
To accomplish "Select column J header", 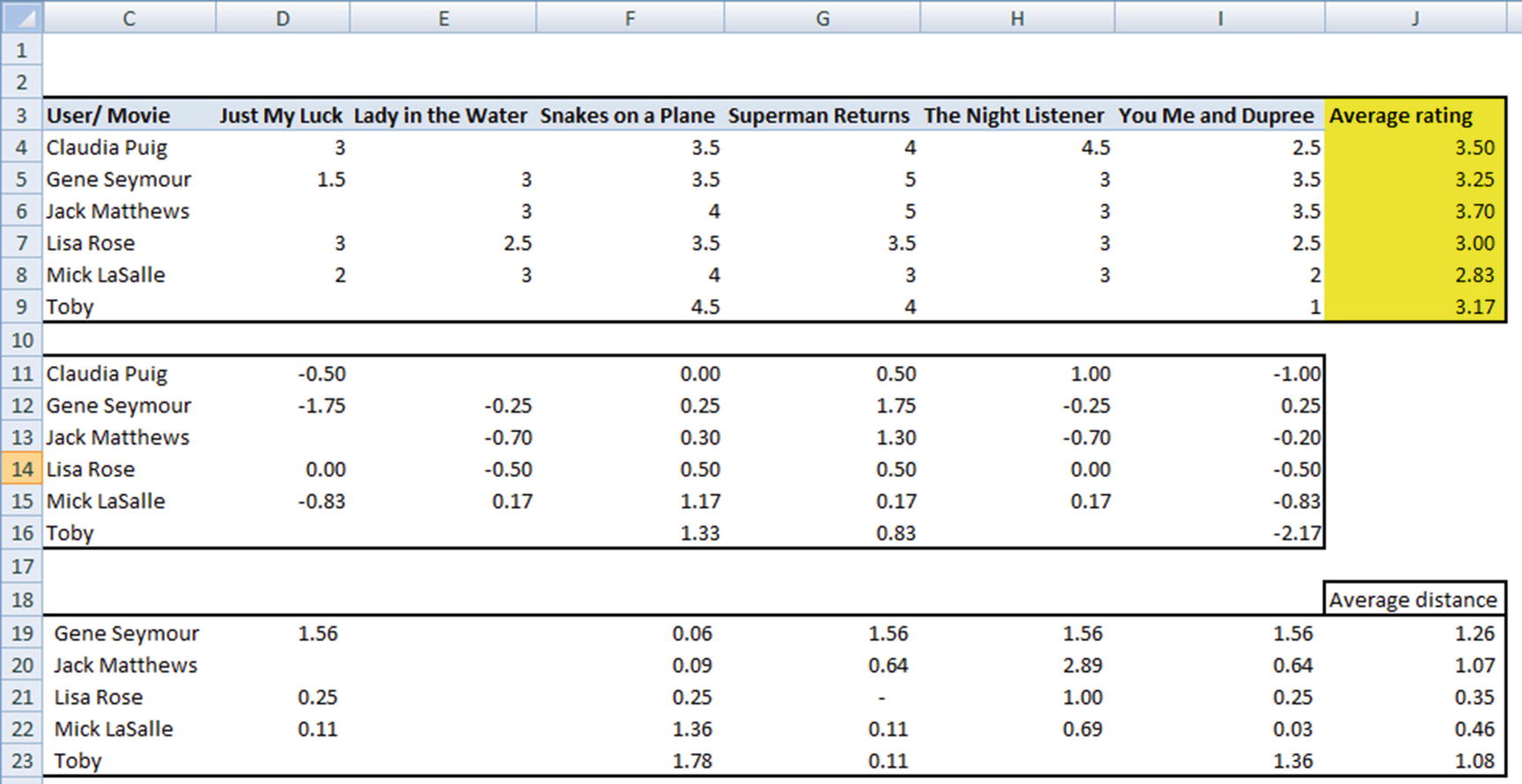I will click(1415, 18).
